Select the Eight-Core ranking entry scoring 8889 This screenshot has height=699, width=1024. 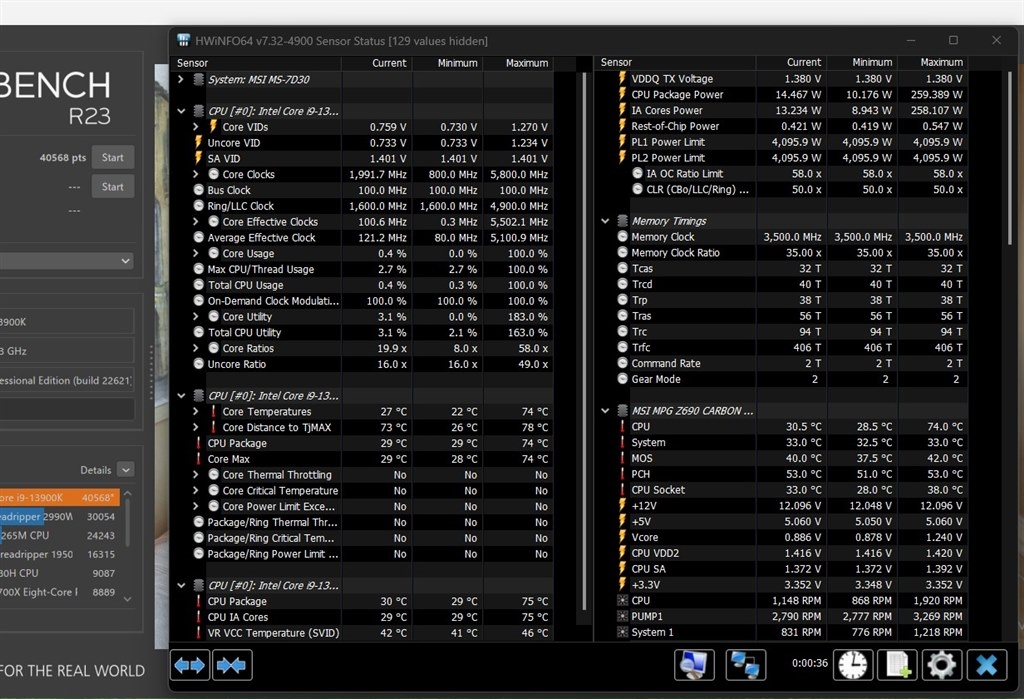pyautogui.click(x=59, y=593)
